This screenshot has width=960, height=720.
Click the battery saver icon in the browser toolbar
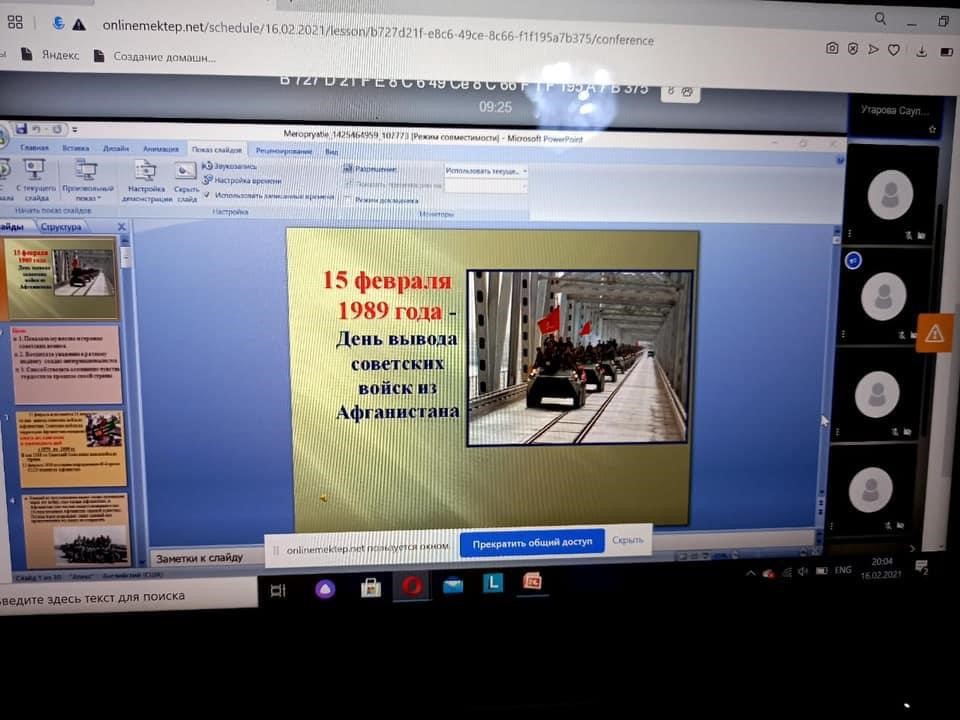(947, 52)
